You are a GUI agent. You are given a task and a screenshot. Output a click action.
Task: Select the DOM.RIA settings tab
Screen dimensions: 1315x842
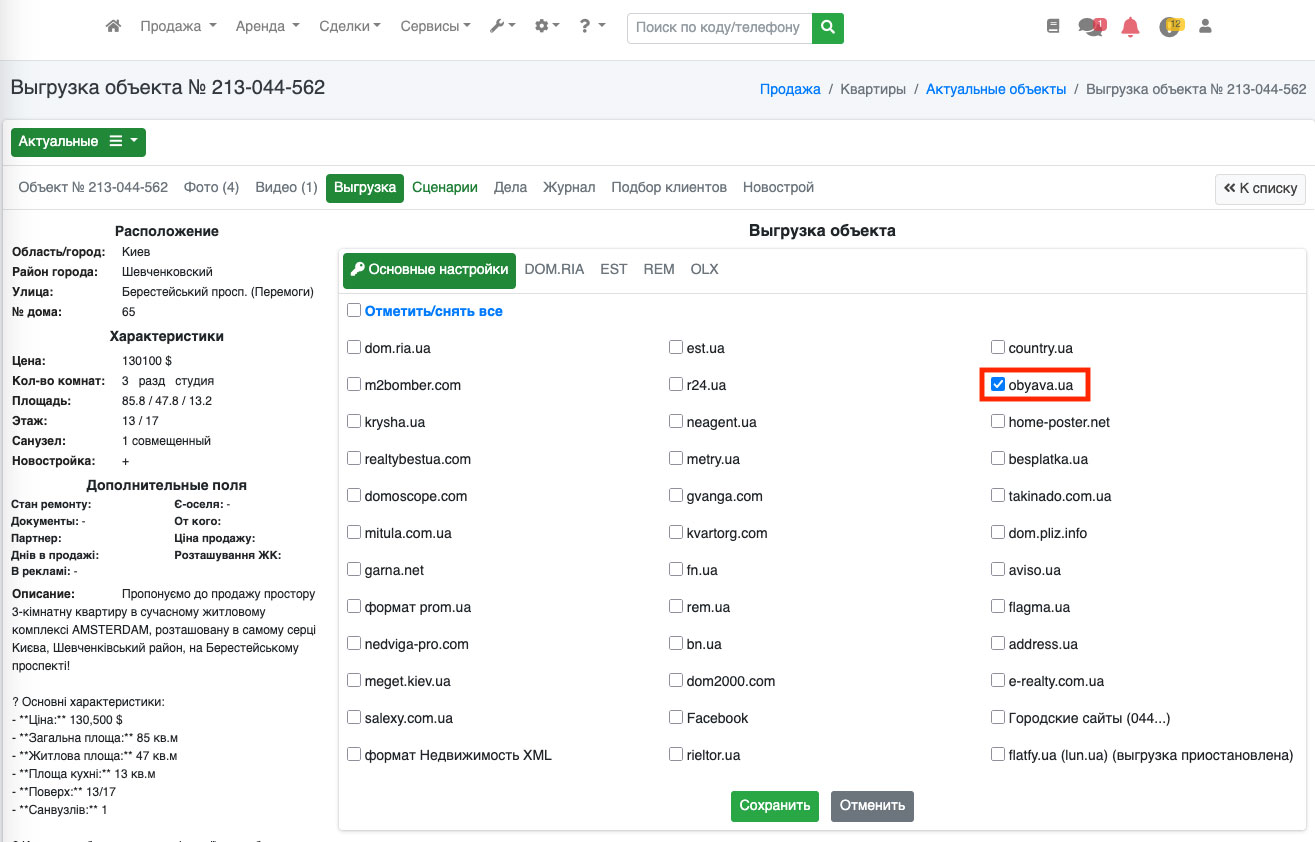pyautogui.click(x=554, y=269)
